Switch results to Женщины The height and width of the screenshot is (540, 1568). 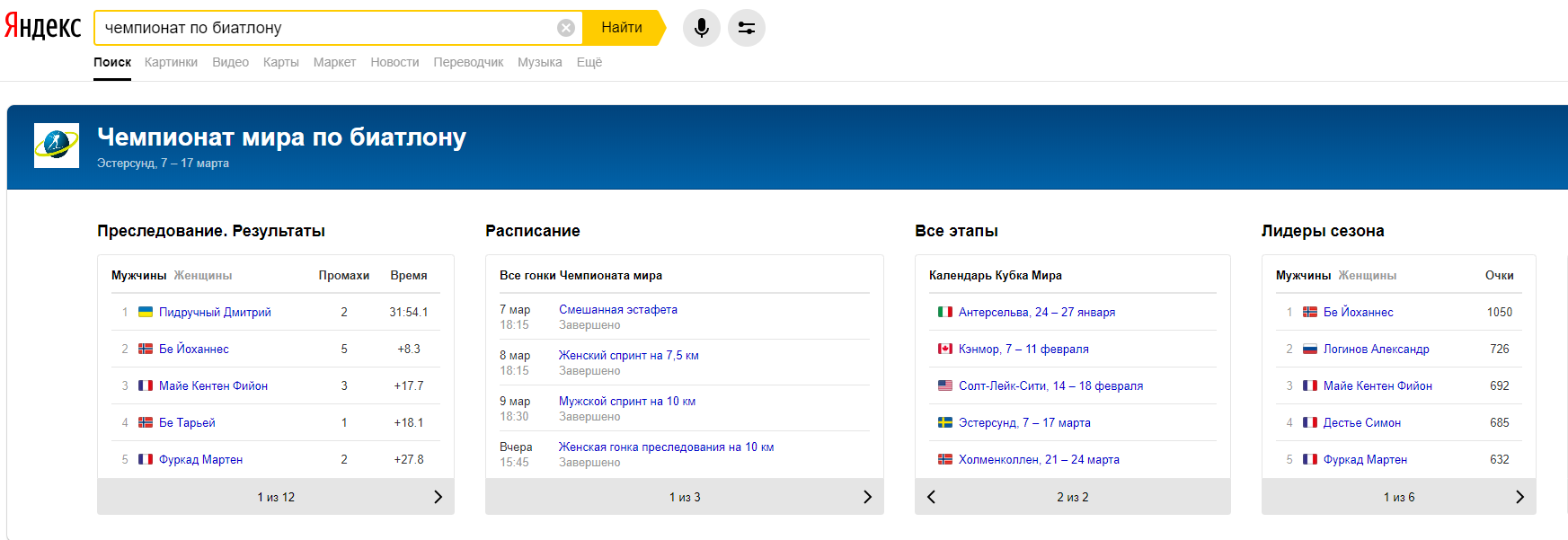pos(203,276)
